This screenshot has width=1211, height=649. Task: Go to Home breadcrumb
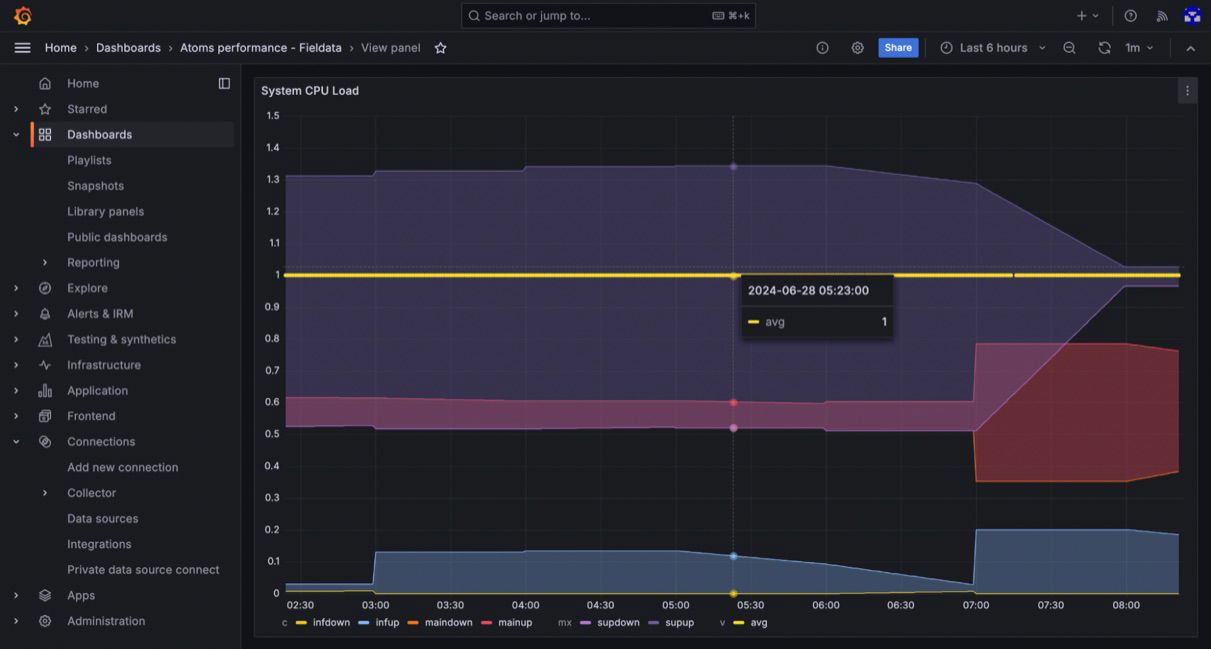click(x=60, y=48)
